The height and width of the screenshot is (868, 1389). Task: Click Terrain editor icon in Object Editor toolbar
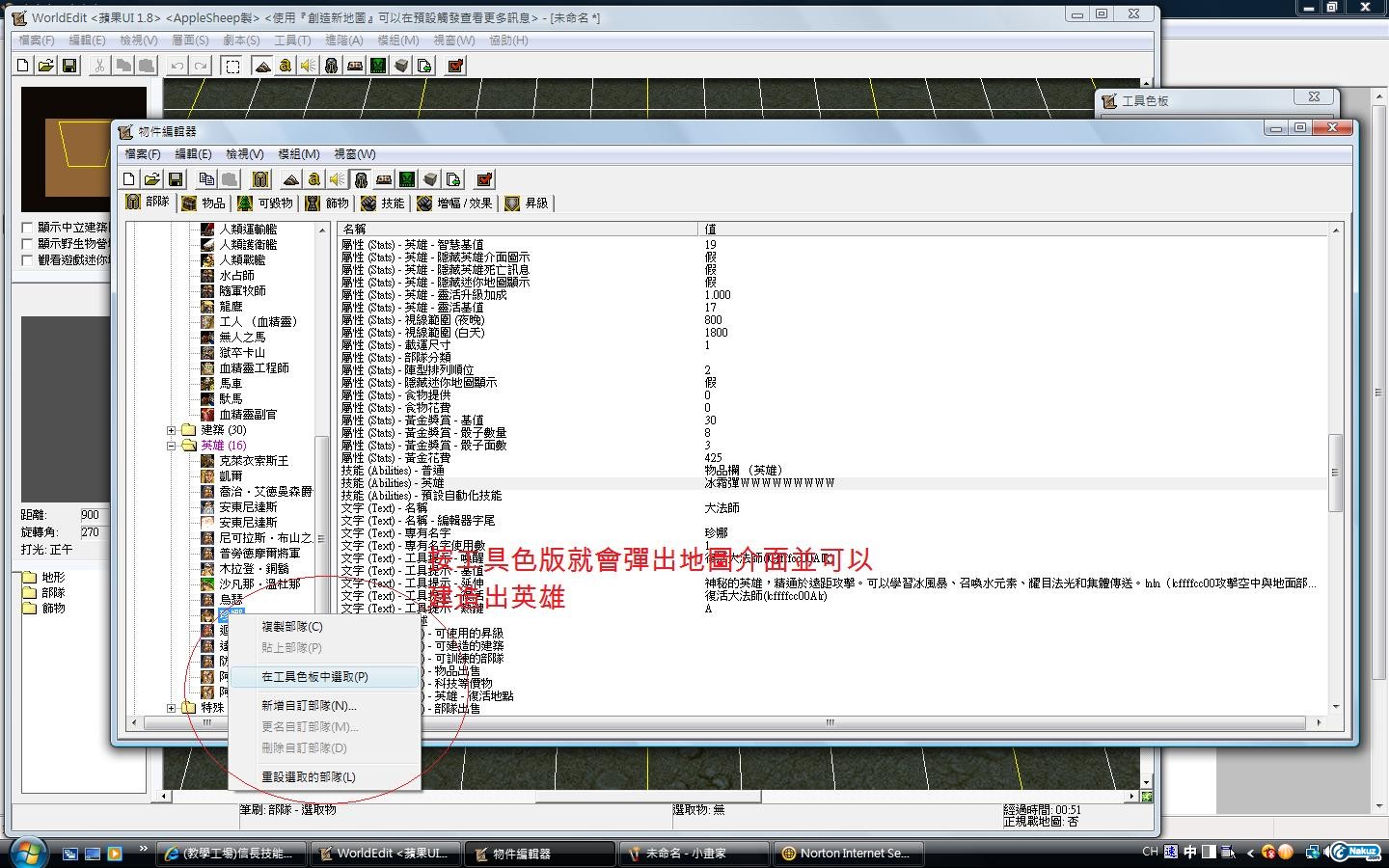click(x=291, y=179)
